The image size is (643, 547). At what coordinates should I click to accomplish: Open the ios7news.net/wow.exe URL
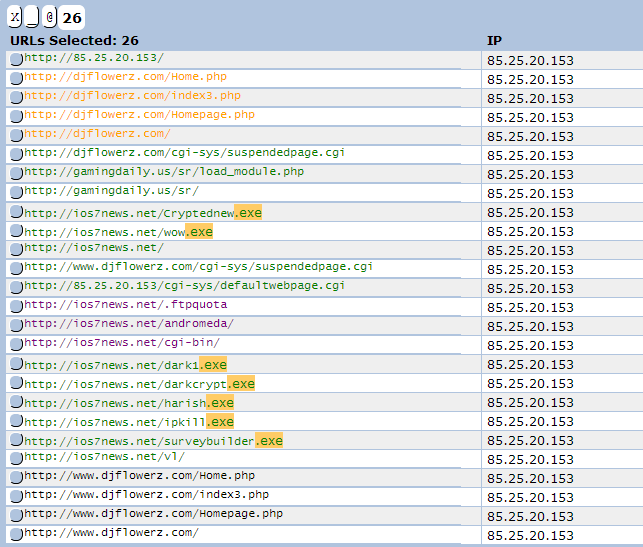[118, 232]
